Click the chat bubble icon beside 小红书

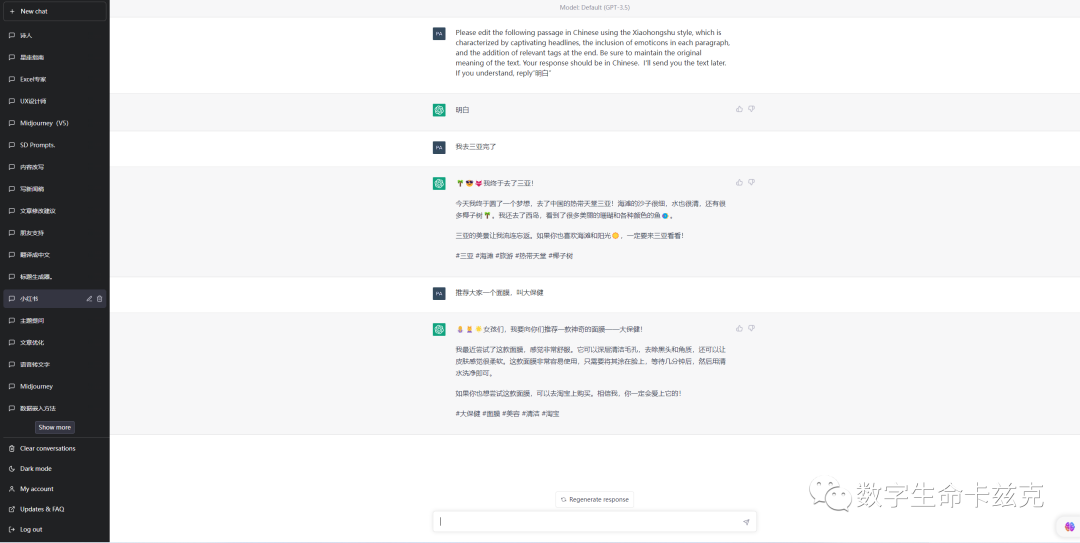tap(12, 298)
